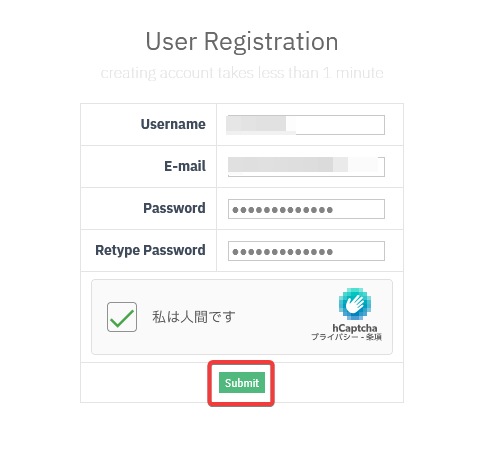Screen dimensions: 489x450
Task: Focus the Username input field
Action: 305,125
